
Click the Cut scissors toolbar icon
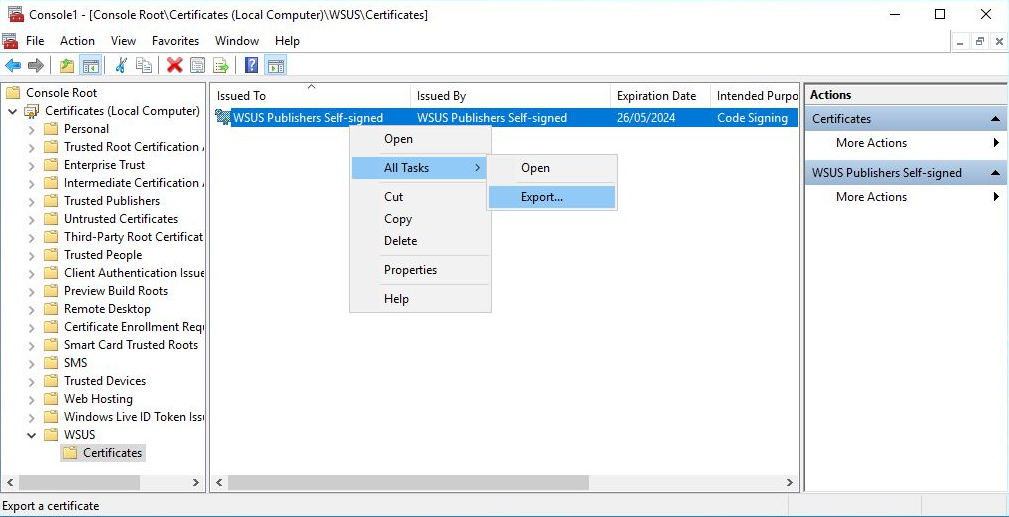click(x=121, y=65)
